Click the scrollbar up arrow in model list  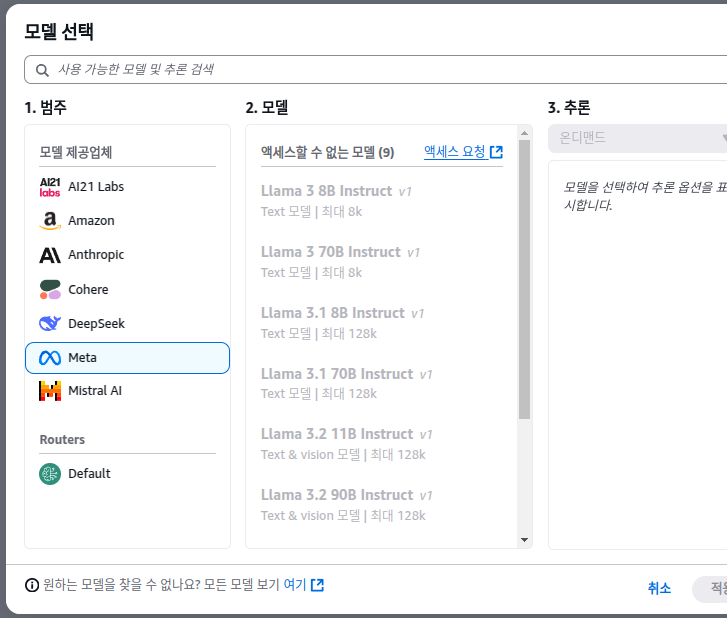coord(524,133)
